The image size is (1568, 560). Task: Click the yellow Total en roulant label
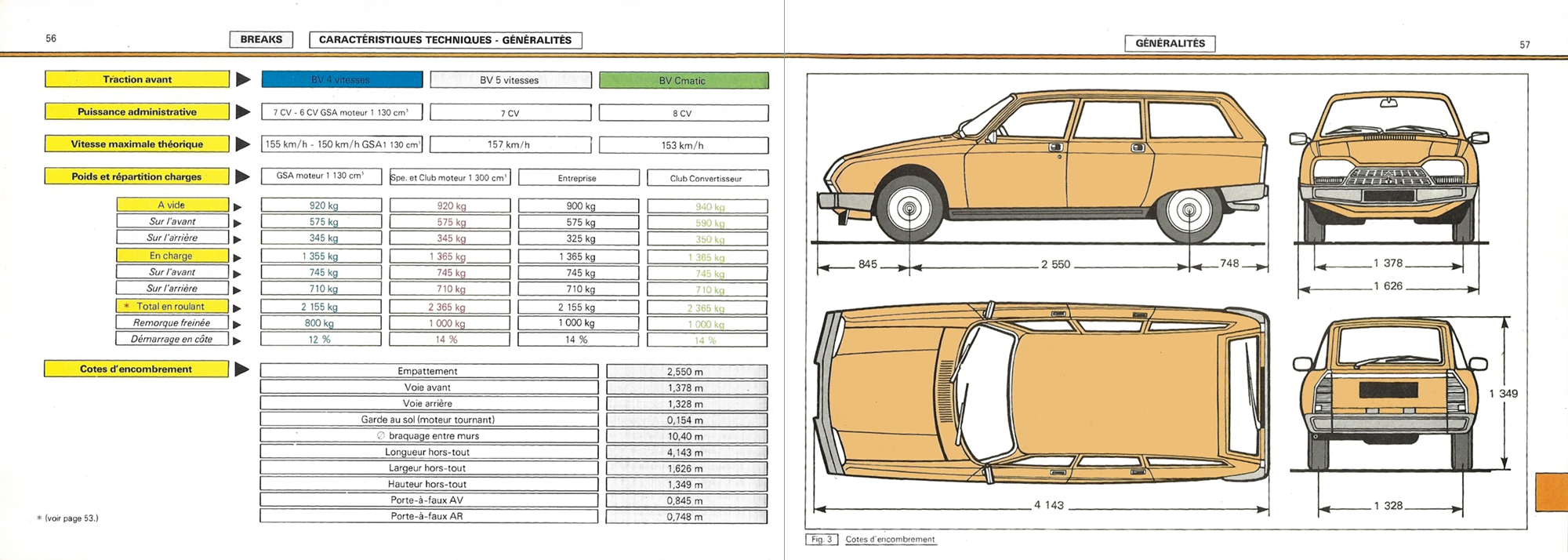(172, 307)
